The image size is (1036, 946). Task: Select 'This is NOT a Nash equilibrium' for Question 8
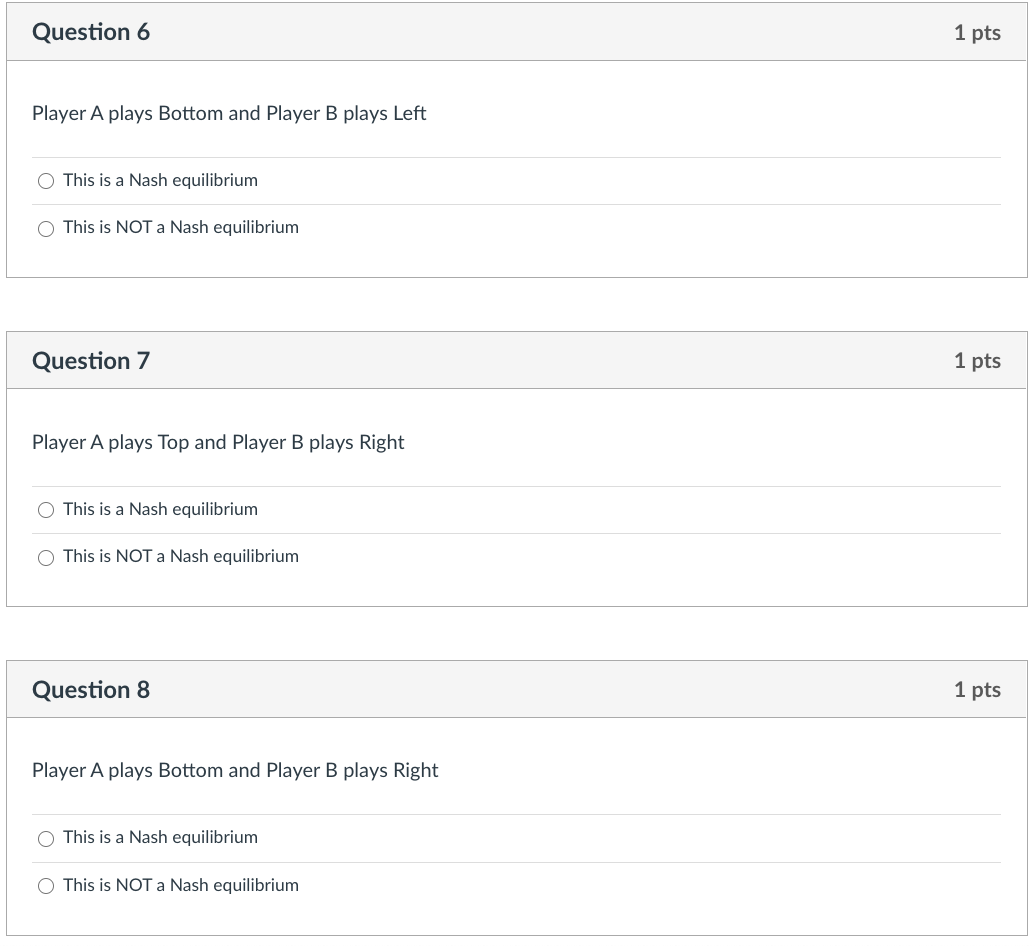point(46,886)
